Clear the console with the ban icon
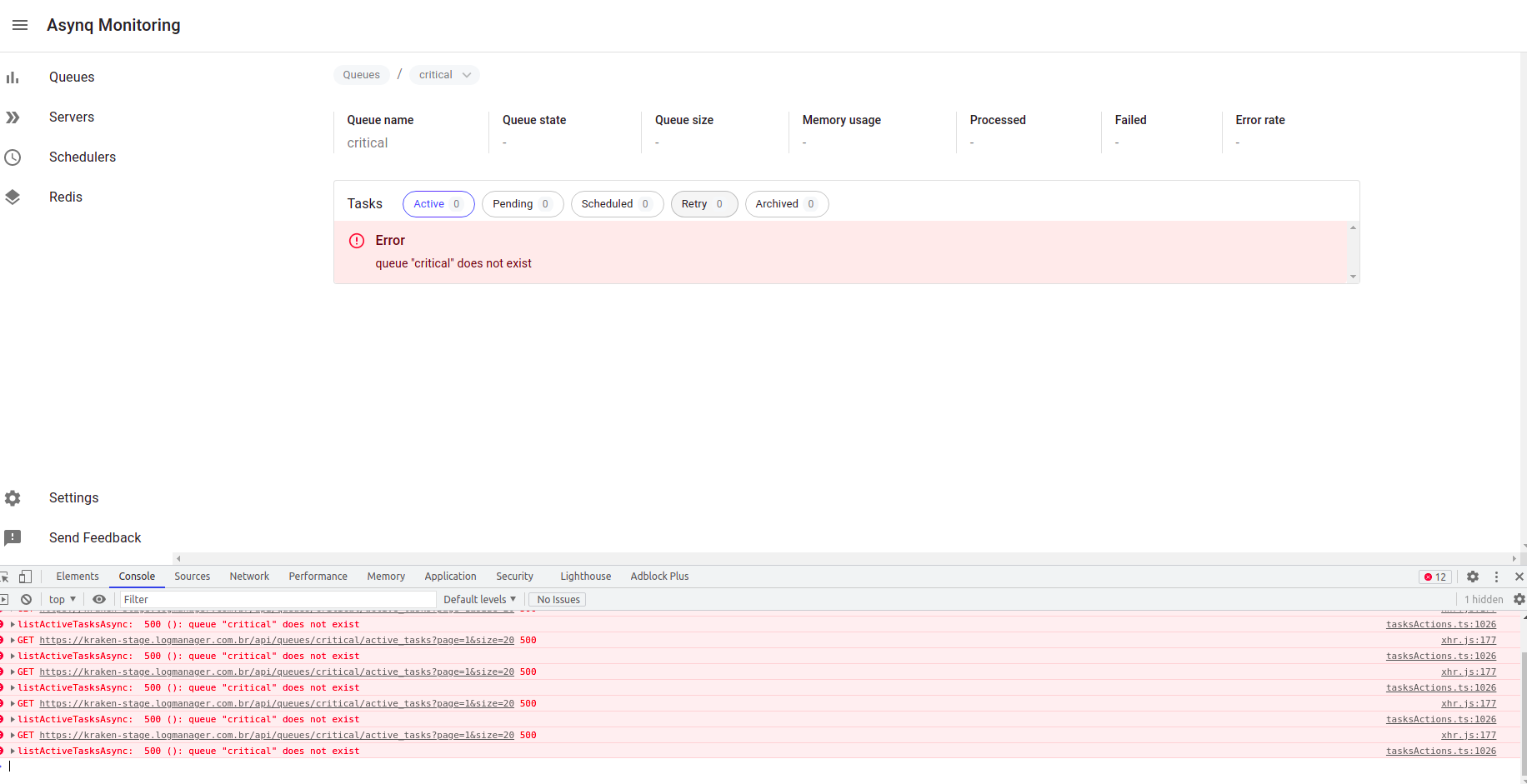 26,599
